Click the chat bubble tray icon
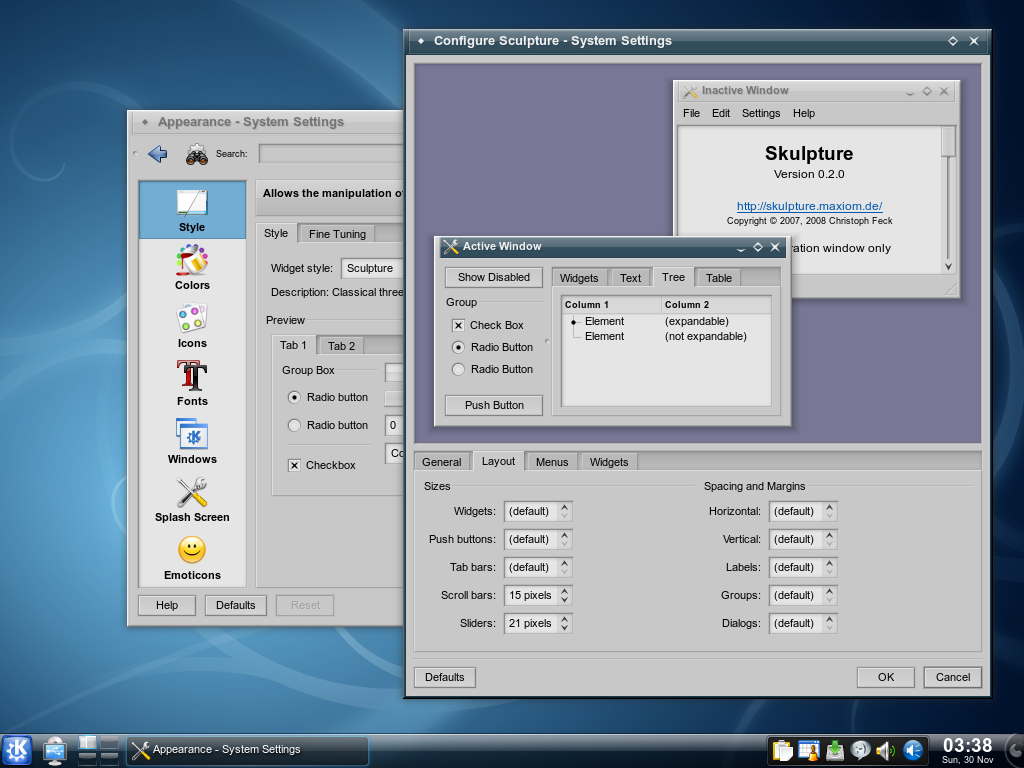This screenshot has width=1024, height=768. click(860, 750)
